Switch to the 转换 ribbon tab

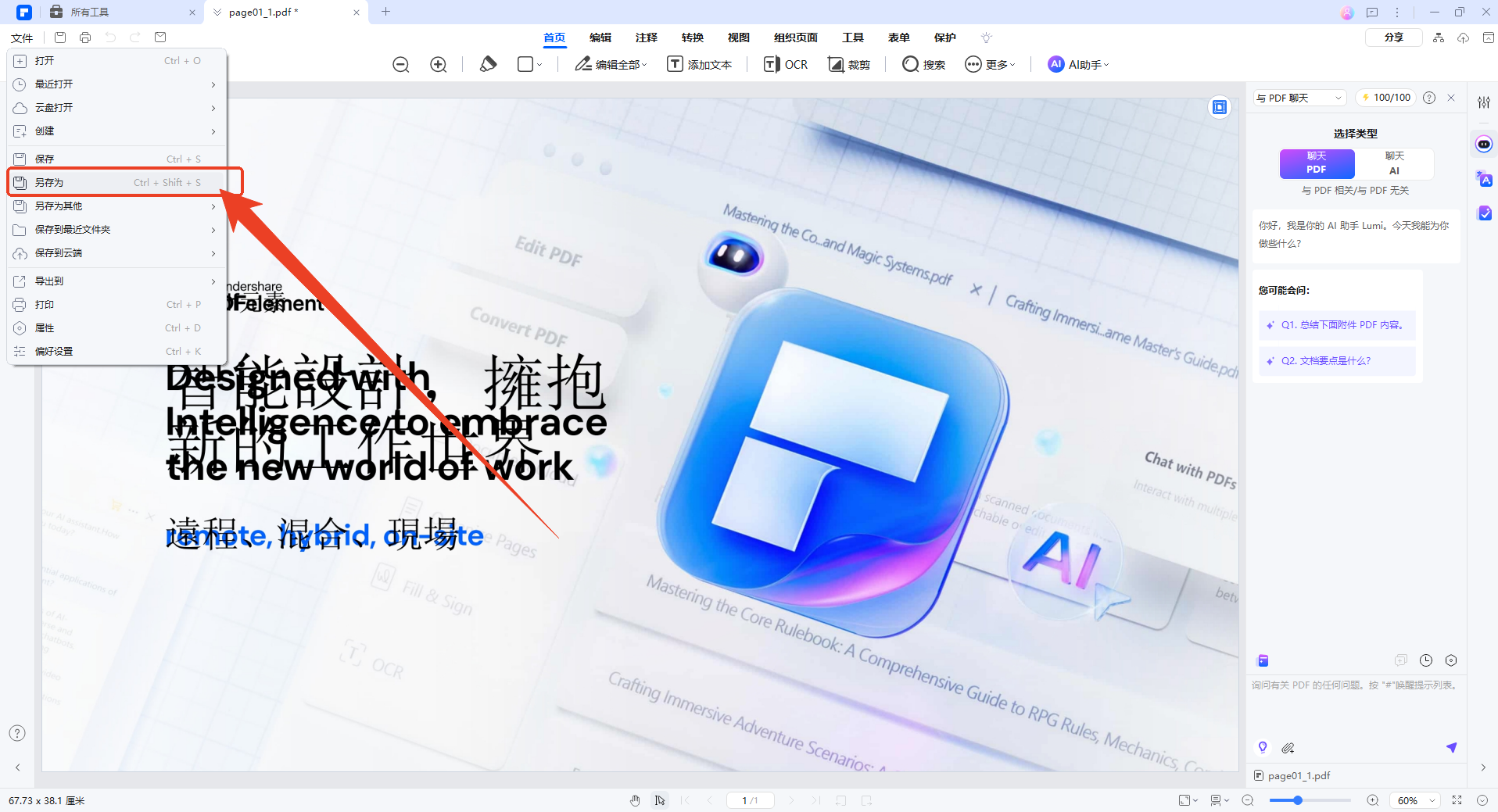tap(692, 37)
